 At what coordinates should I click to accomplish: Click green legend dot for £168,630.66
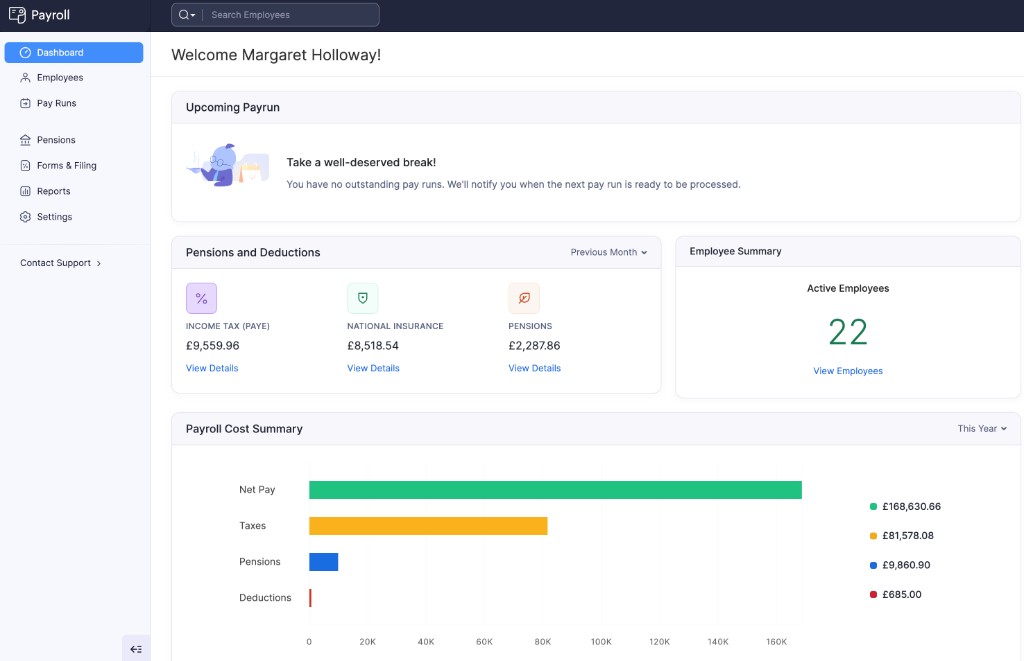click(x=873, y=507)
